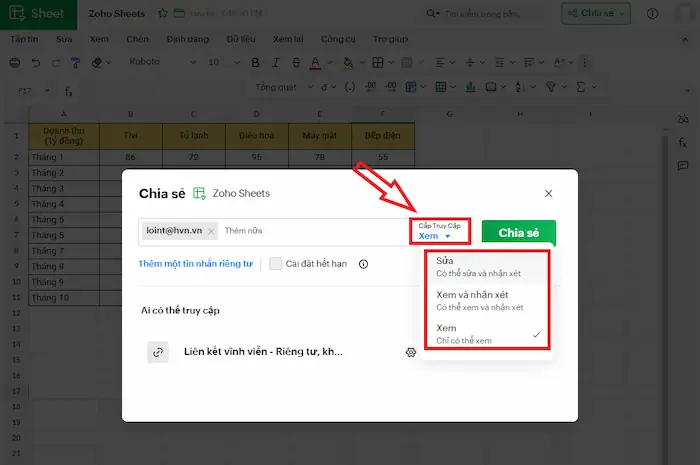The image size is (700, 465).
Task: Close the Chia sẻ dialog
Action: click(548, 193)
